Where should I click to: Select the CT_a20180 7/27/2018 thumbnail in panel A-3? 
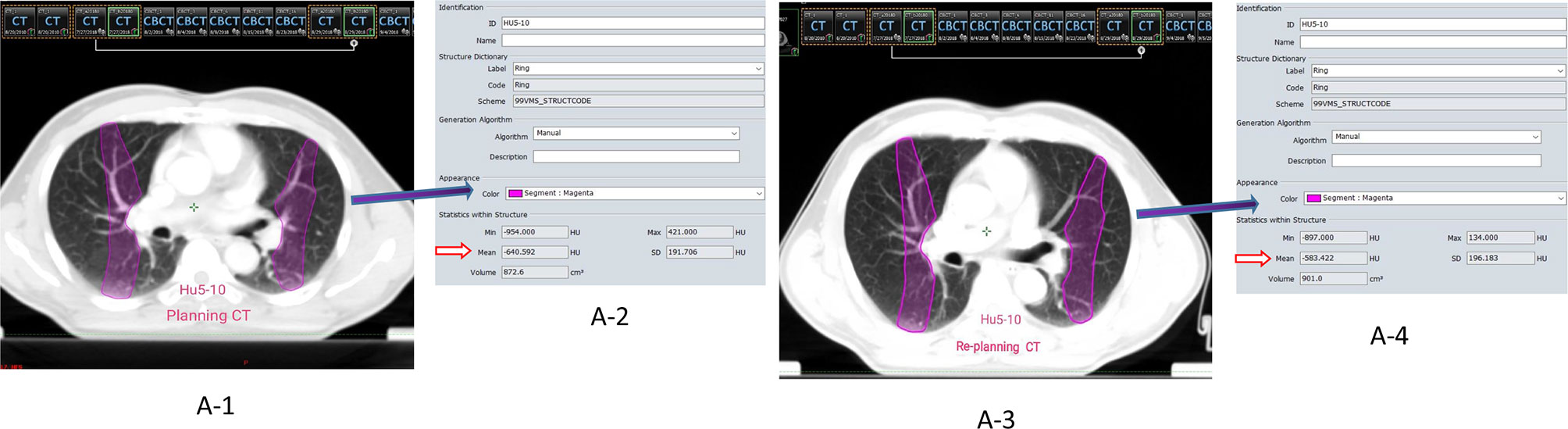click(x=886, y=26)
